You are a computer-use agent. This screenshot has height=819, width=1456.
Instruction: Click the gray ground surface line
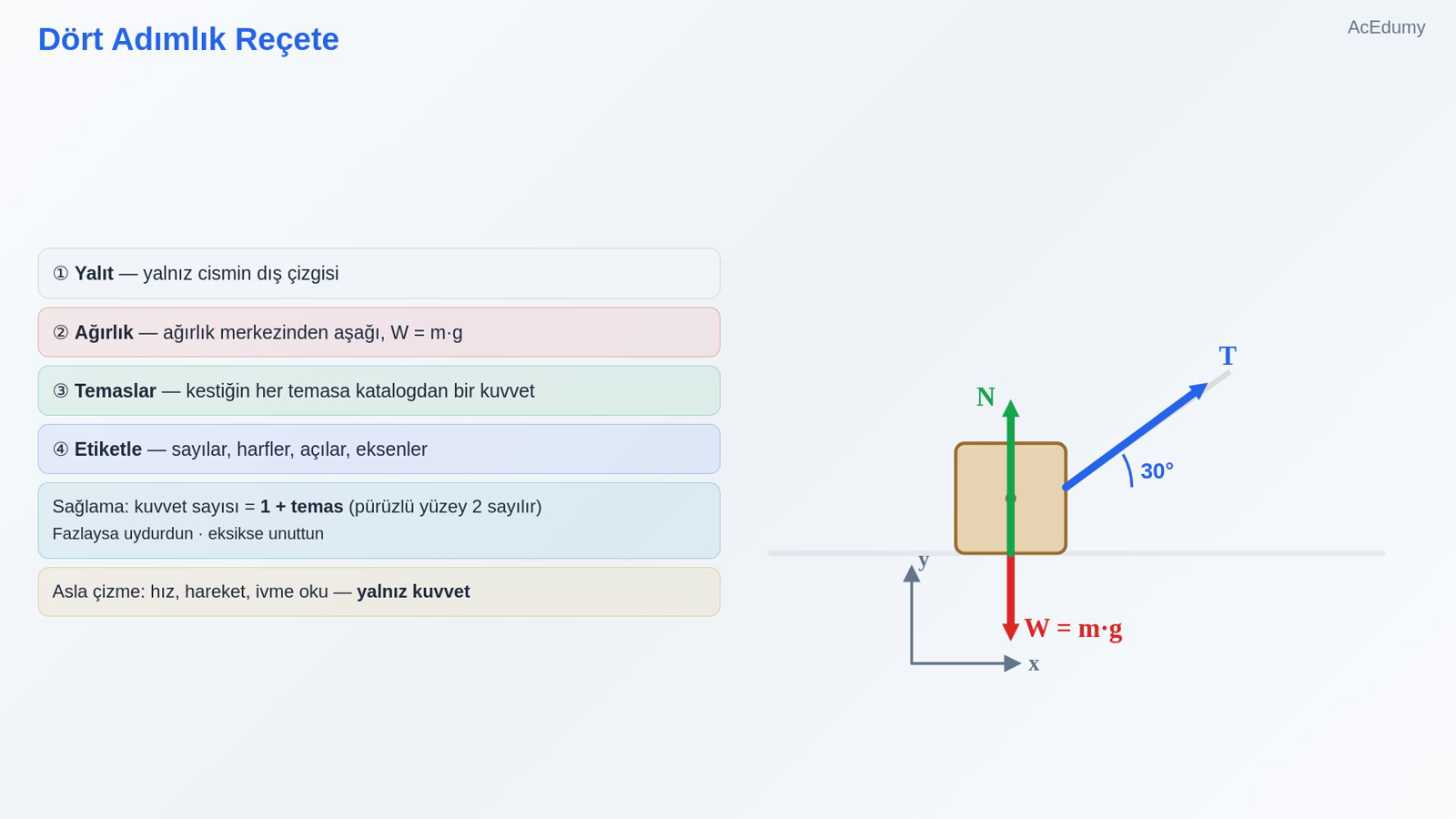(1077, 553)
